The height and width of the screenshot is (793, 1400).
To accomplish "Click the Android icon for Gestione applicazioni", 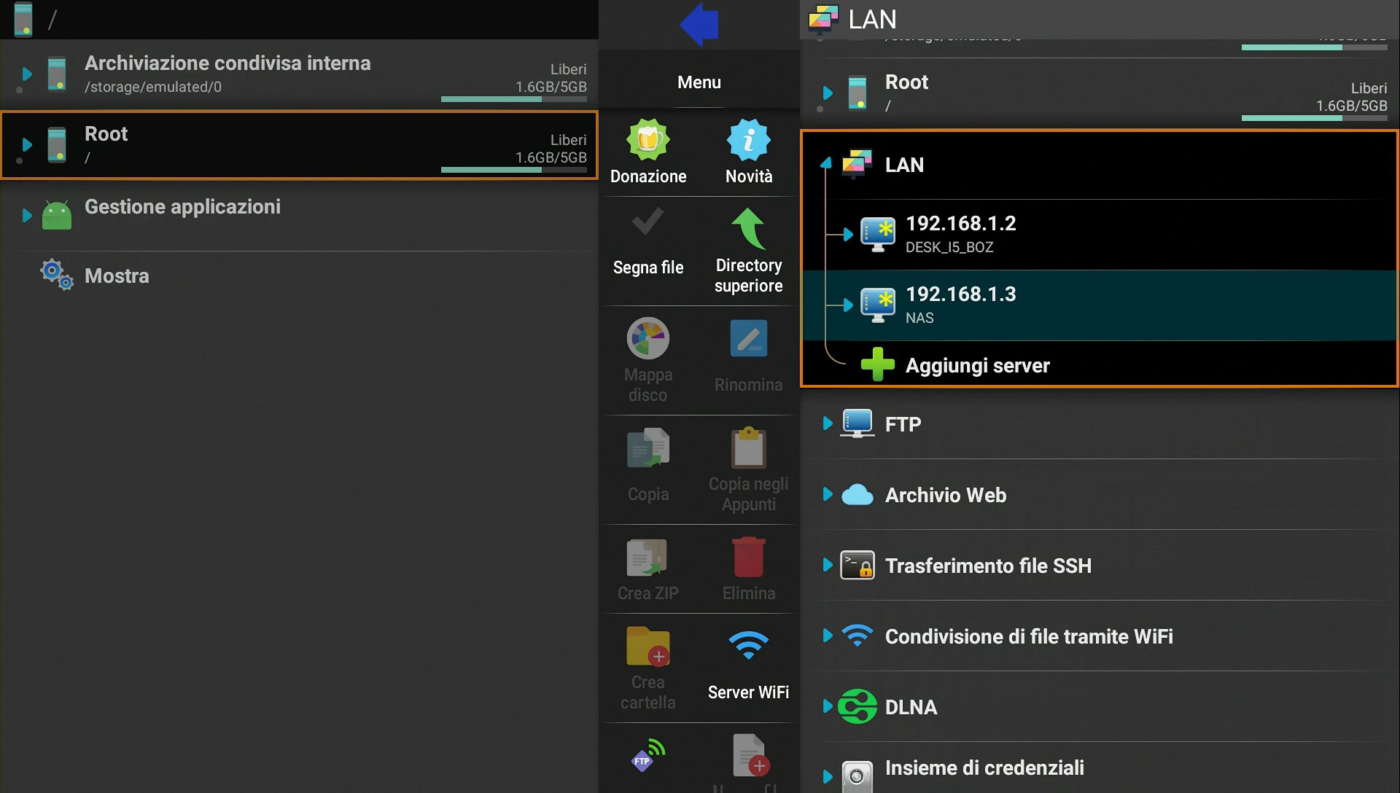I will [x=57, y=214].
